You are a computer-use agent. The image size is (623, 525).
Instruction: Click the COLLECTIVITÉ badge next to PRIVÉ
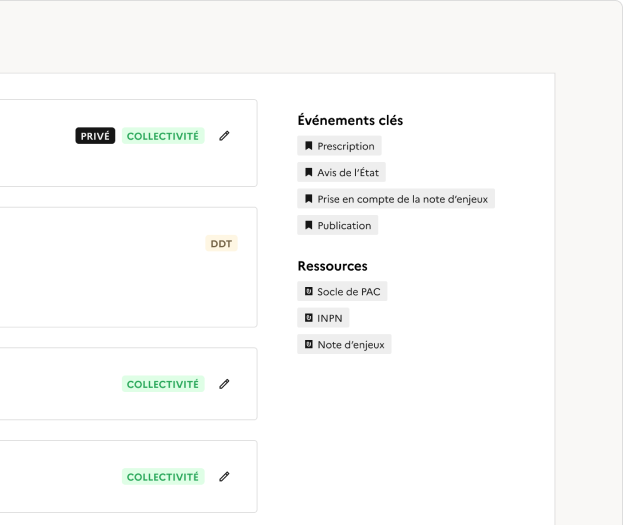click(x=163, y=136)
